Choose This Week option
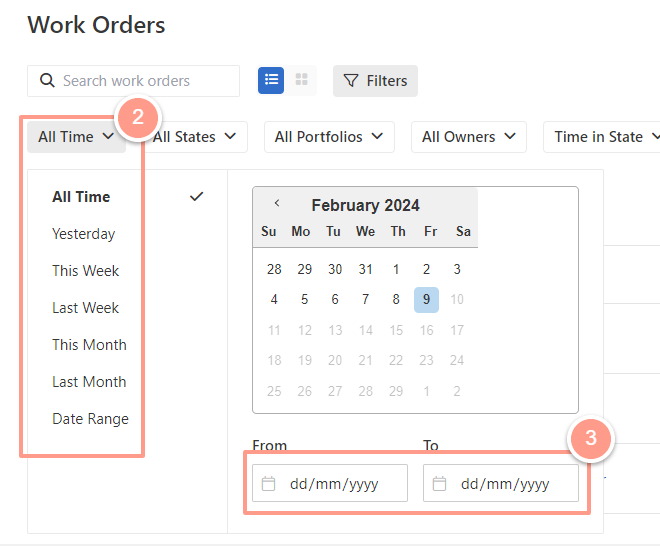 pyautogui.click(x=85, y=271)
